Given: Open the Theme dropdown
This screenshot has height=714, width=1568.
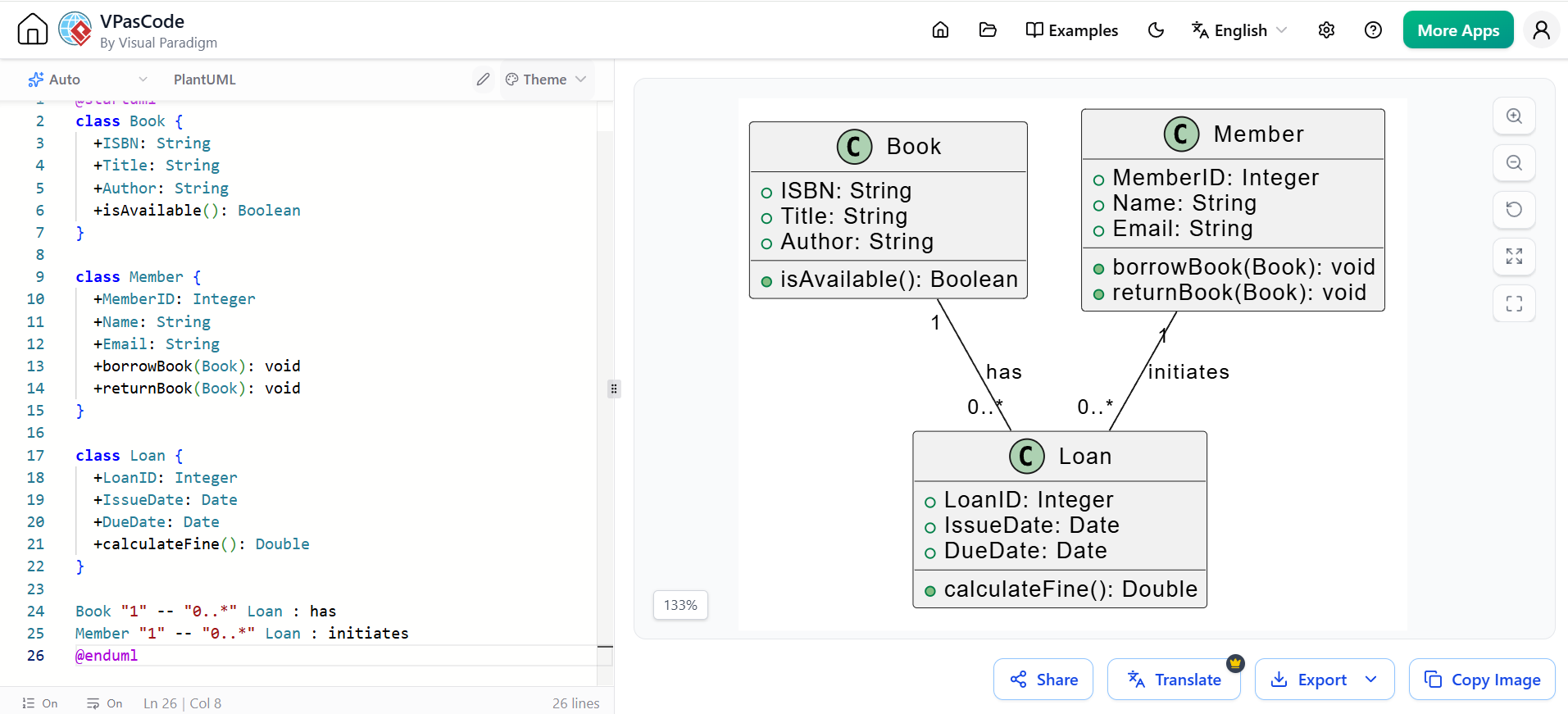Looking at the screenshot, I should tap(546, 80).
